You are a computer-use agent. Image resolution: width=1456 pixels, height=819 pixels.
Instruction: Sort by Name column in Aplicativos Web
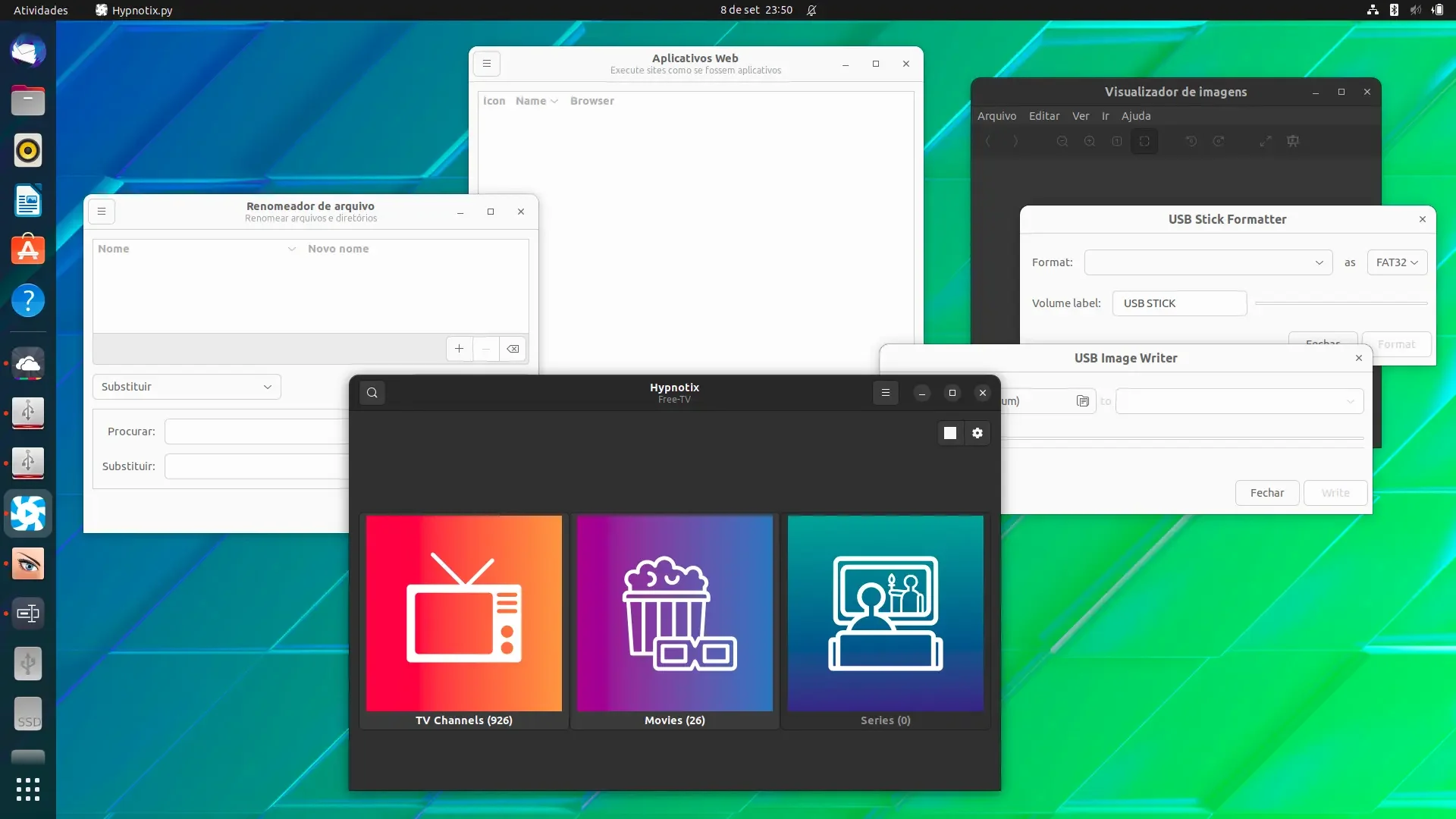(x=536, y=101)
